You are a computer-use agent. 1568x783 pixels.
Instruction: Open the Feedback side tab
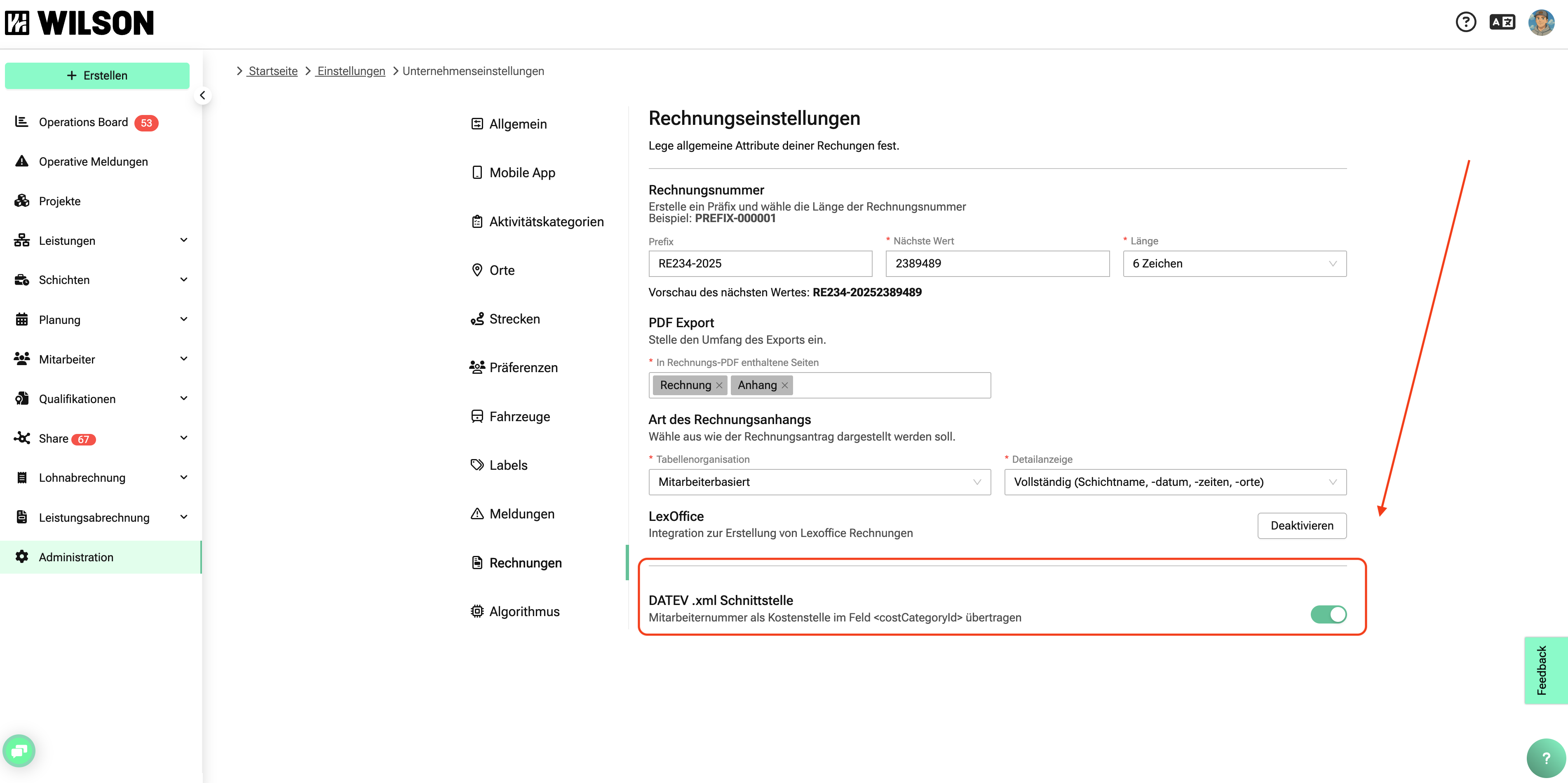click(x=1546, y=670)
